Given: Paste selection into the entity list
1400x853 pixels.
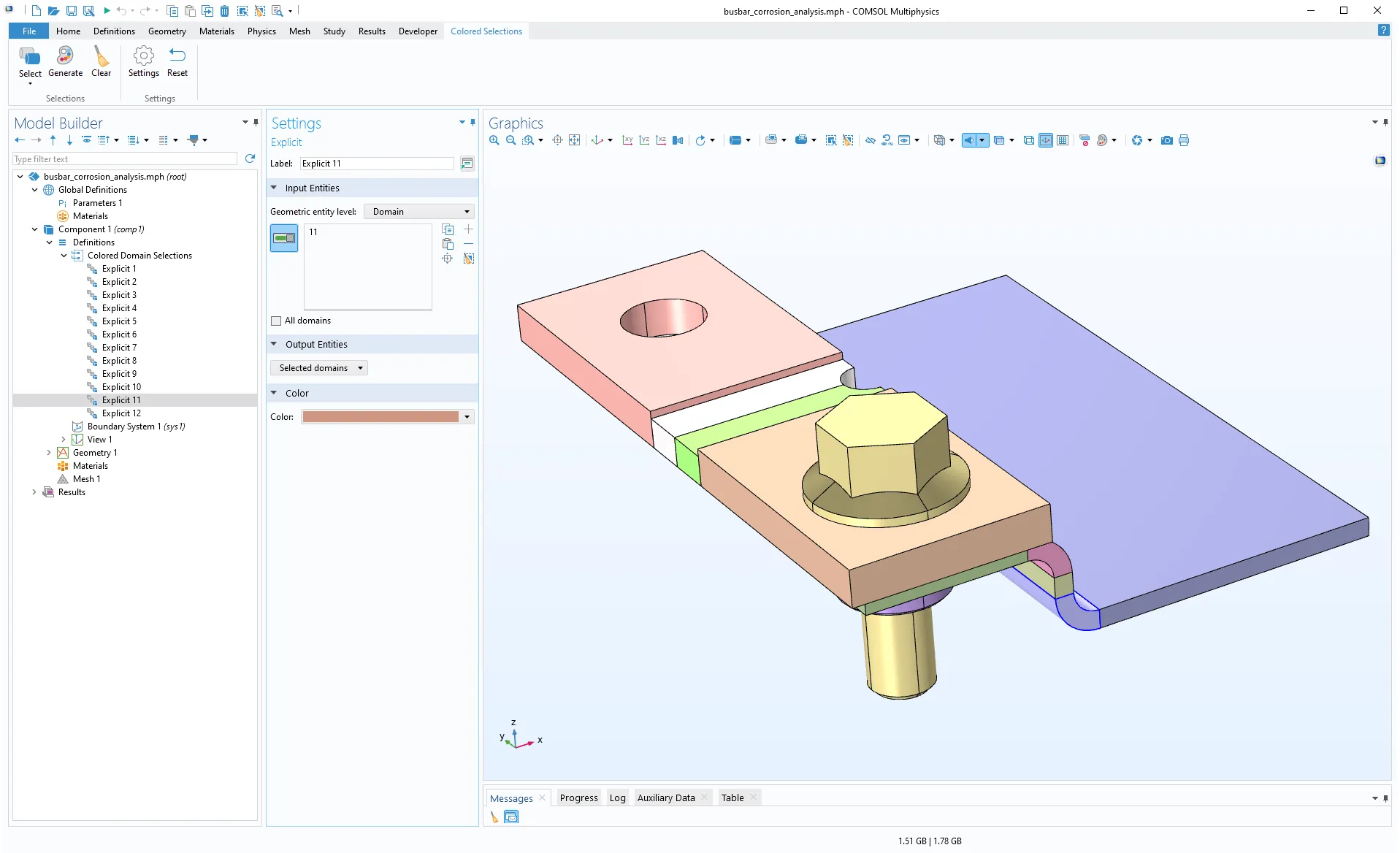Looking at the screenshot, I should 448,244.
